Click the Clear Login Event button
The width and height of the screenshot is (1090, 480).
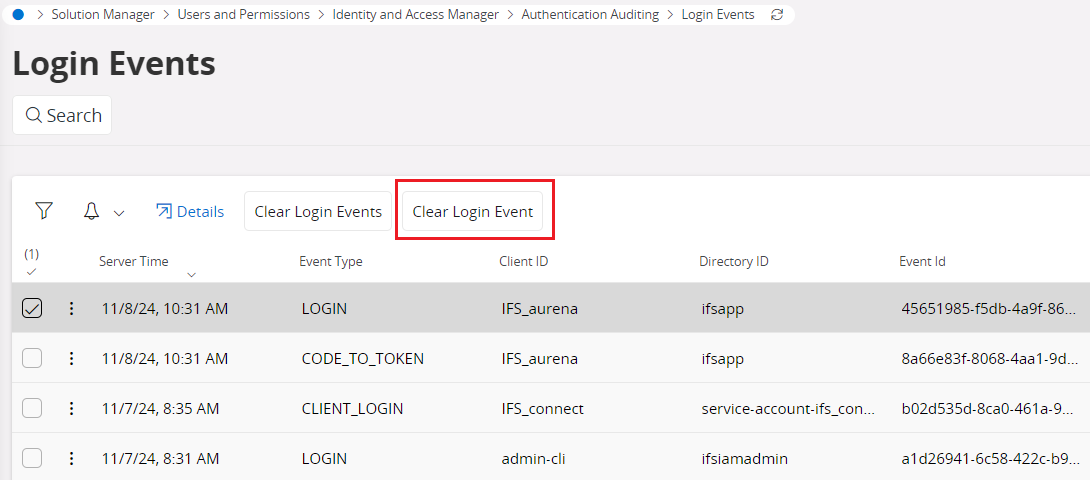[x=473, y=212]
